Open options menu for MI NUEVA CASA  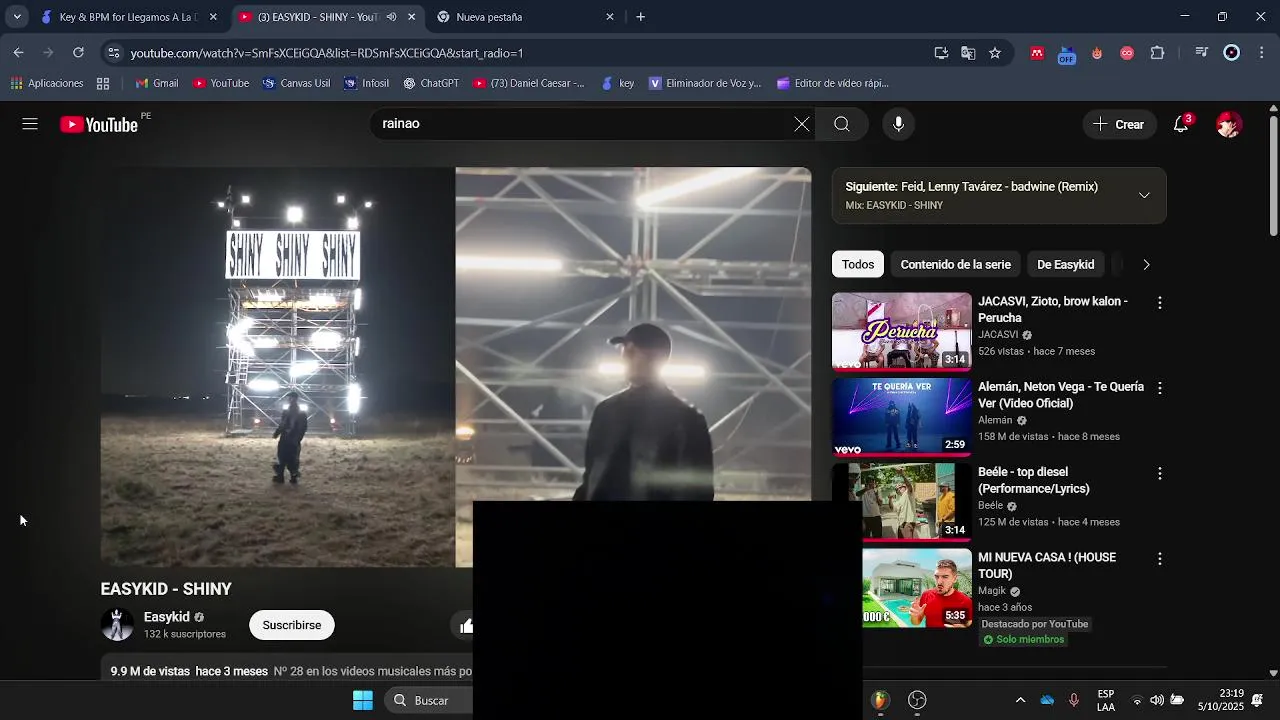[x=1160, y=559]
